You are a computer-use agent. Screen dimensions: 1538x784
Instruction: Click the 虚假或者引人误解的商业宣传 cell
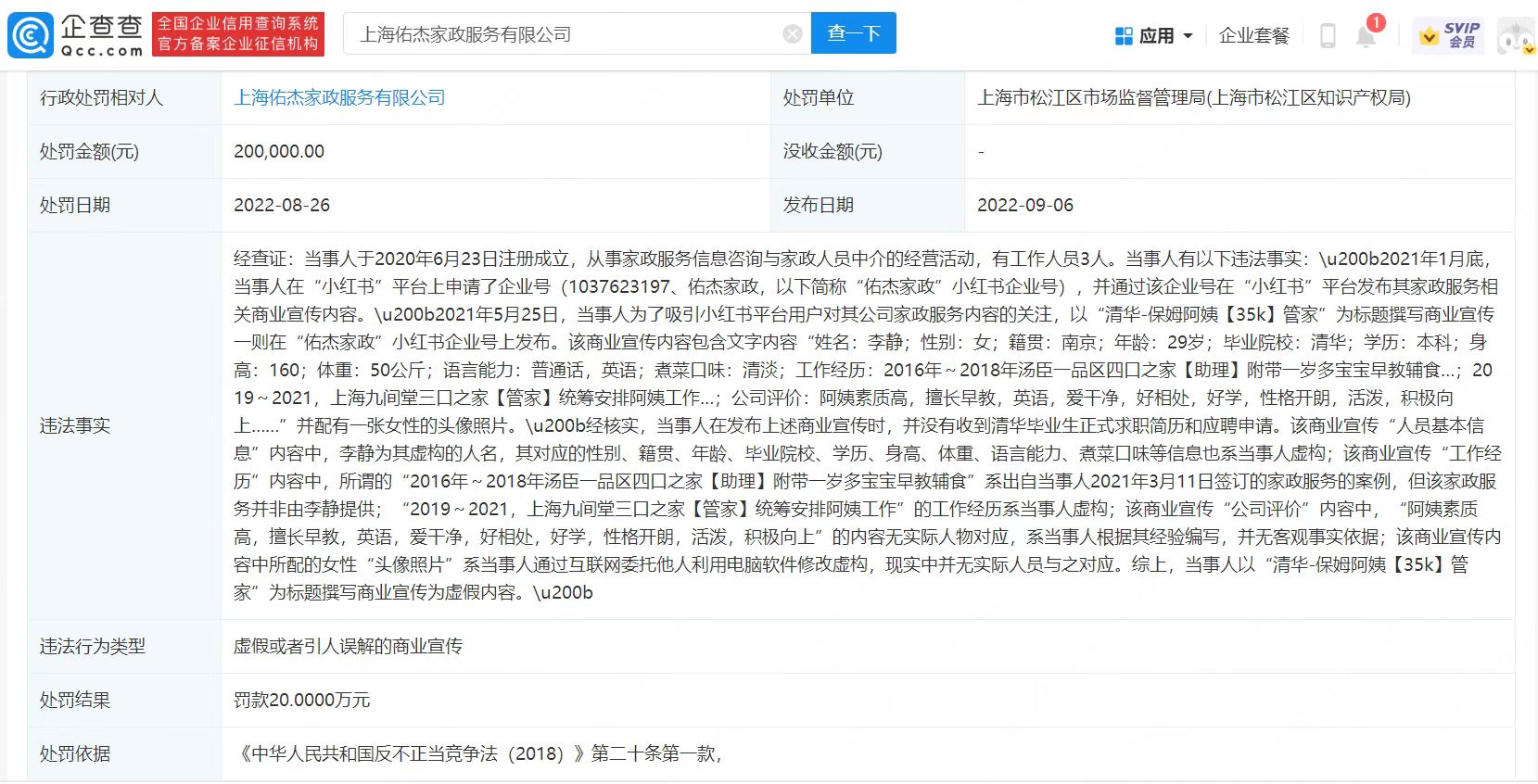348,646
